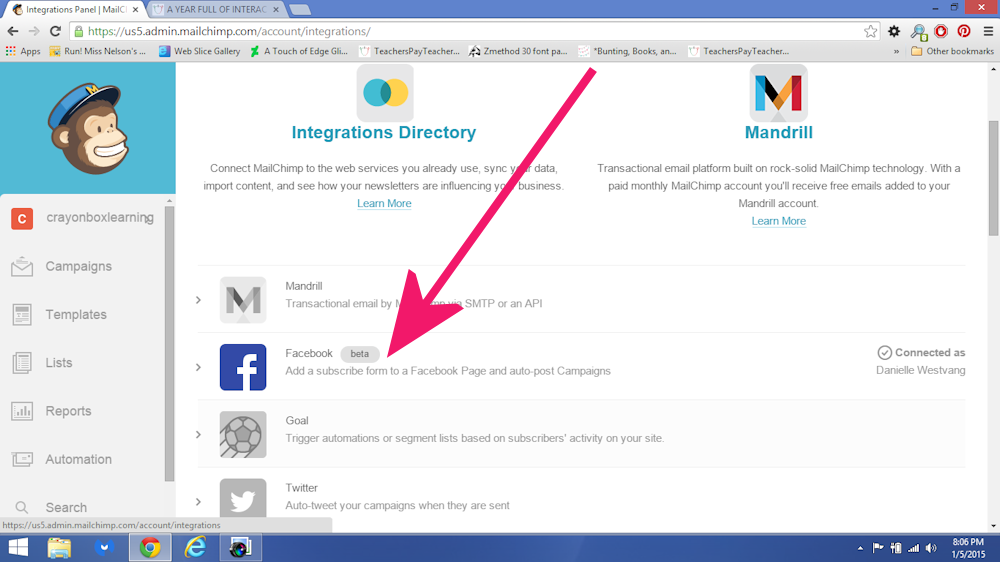
Task: Click the address bar URL
Action: (229, 31)
